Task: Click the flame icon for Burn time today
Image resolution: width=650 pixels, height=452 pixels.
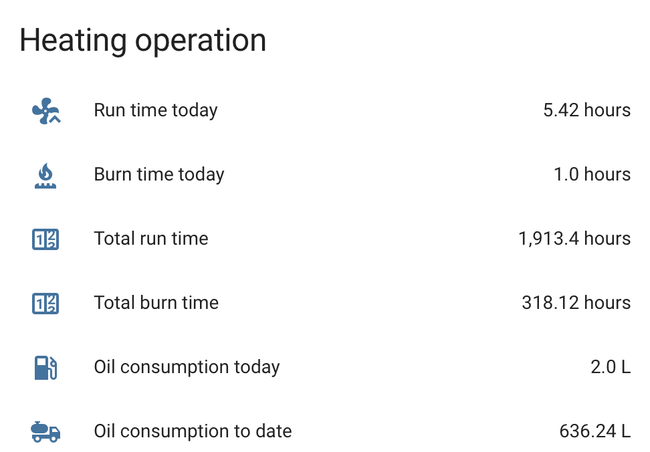Action: (x=46, y=175)
